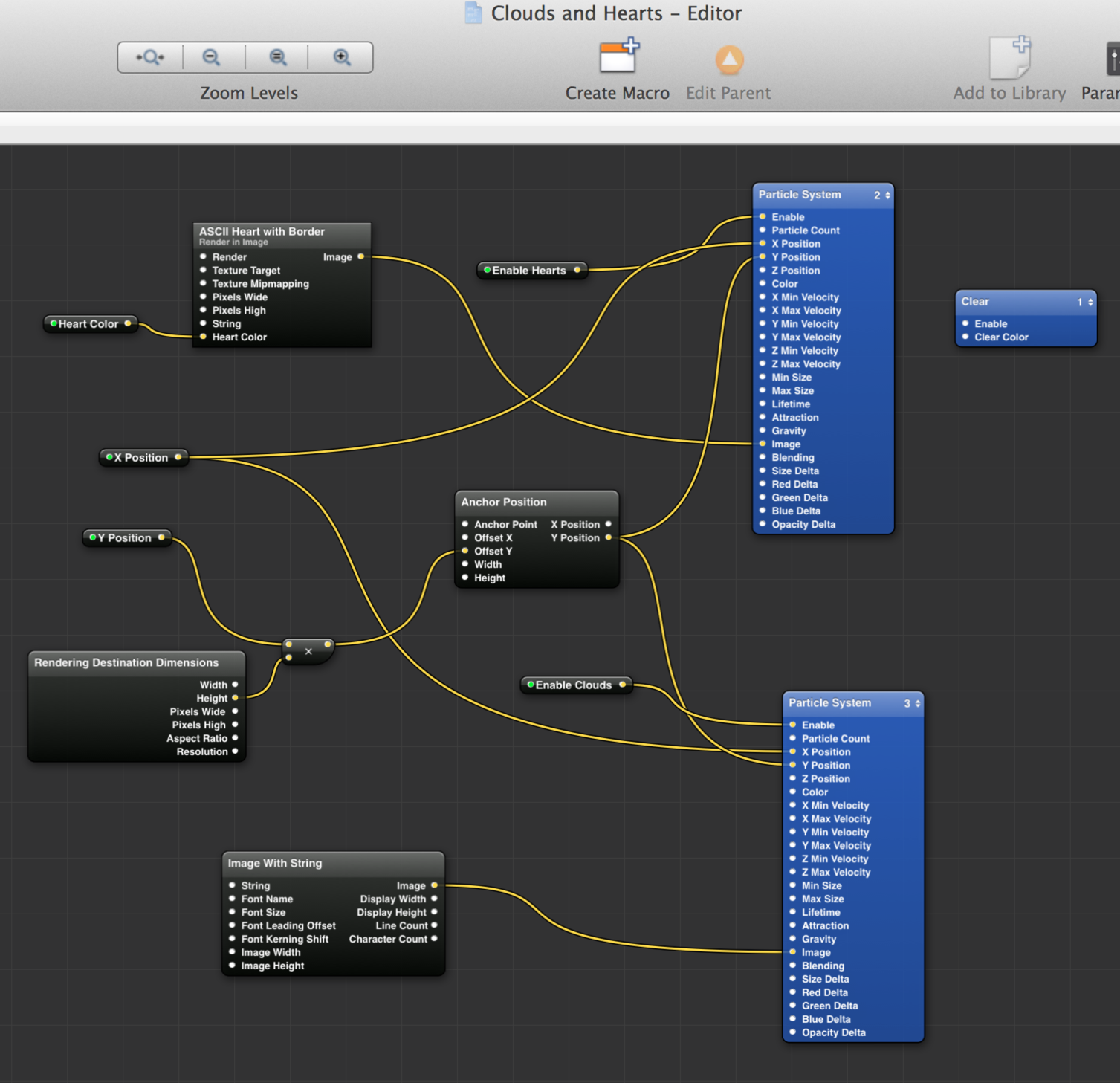The image size is (1120, 1083).
Task: Click the Clear Color port on Clear patch
Action: tap(965, 337)
